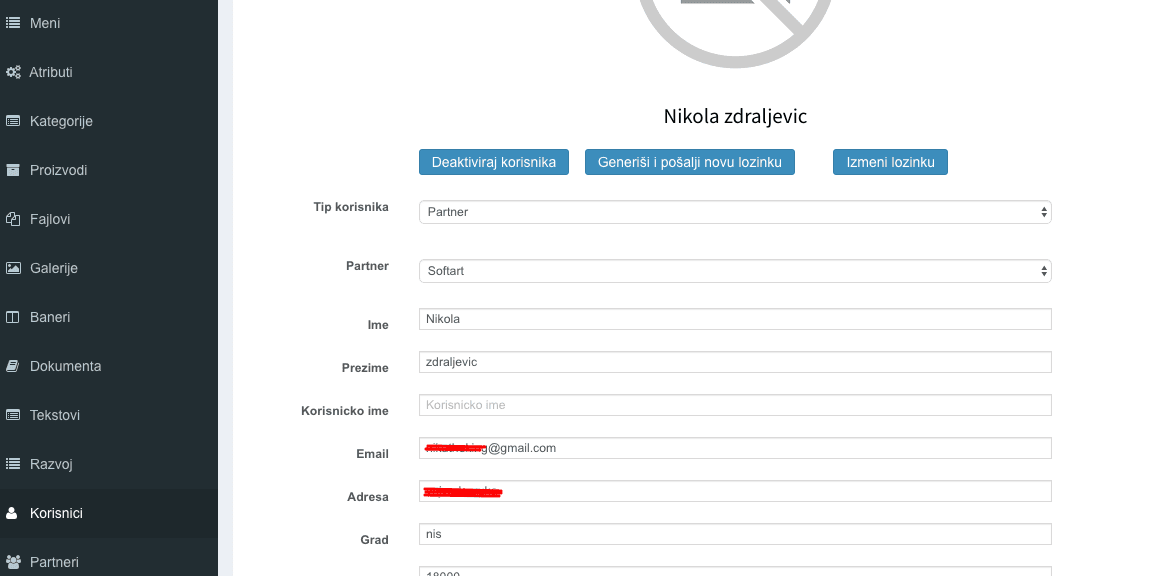The width and height of the screenshot is (1158, 576).
Task: Go to the Razvoj section
Action: coord(51,464)
